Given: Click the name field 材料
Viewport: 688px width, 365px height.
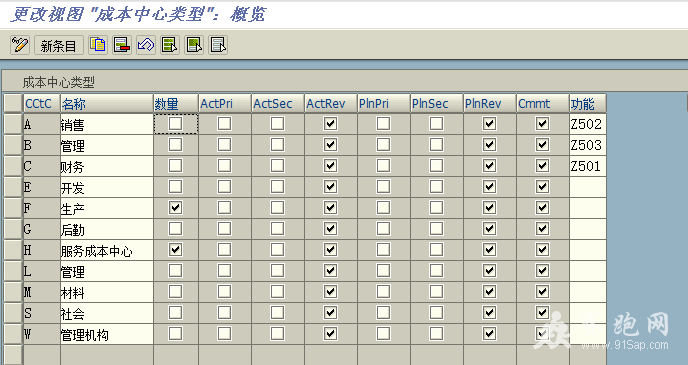Looking at the screenshot, I should pos(107,292).
